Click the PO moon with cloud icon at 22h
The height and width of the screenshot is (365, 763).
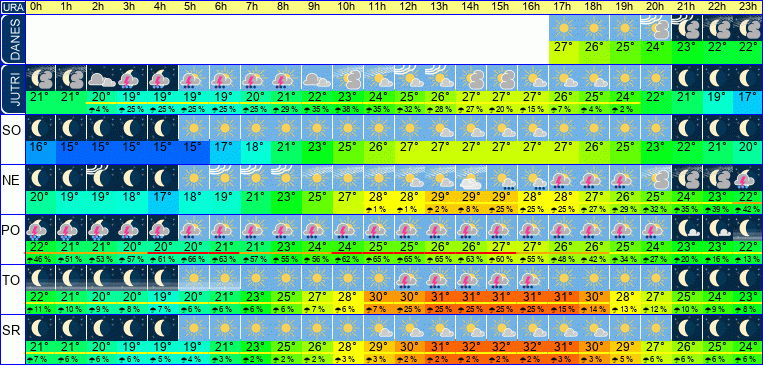point(718,227)
